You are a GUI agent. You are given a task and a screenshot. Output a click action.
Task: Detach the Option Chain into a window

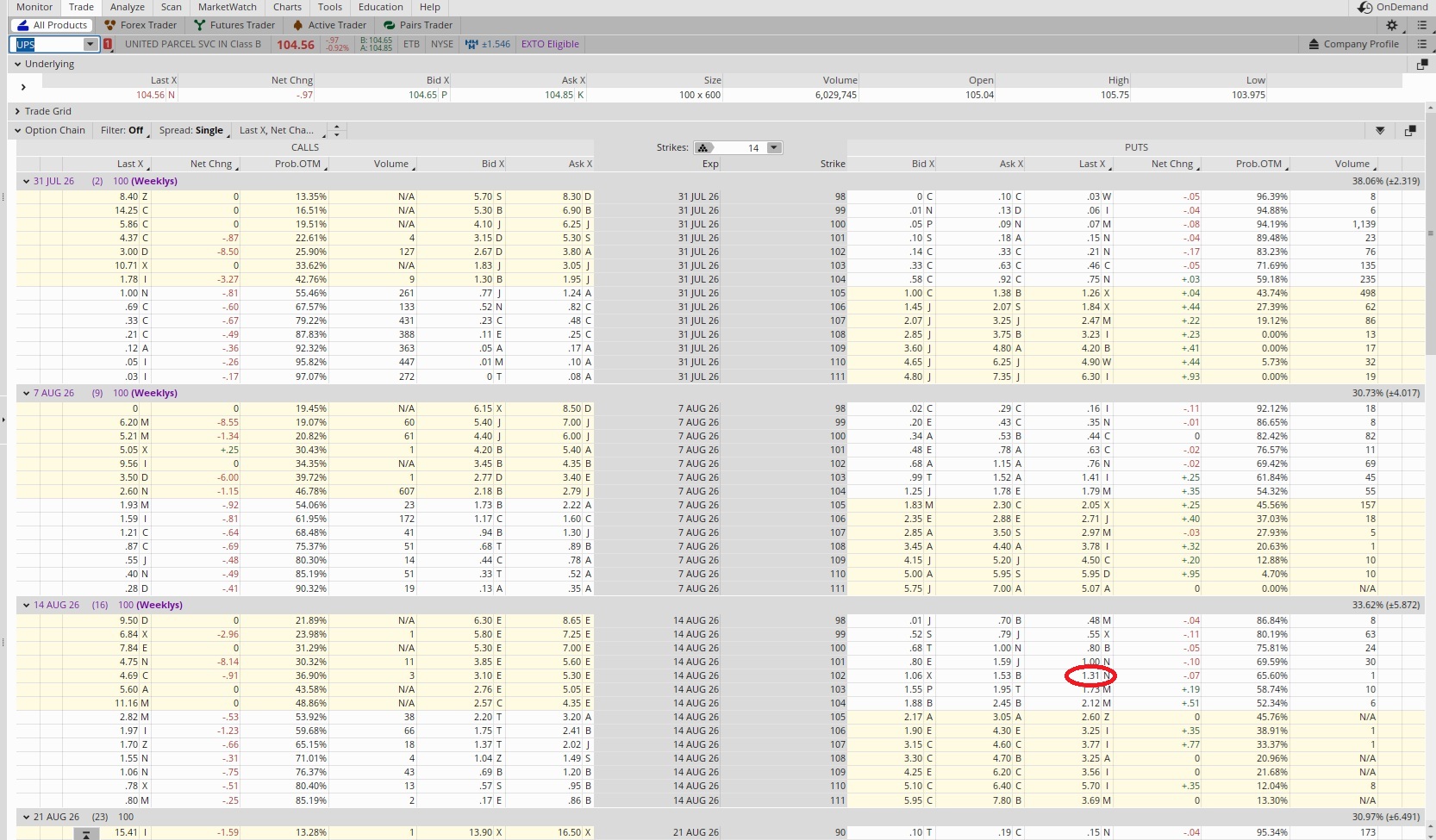[x=1410, y=130]
